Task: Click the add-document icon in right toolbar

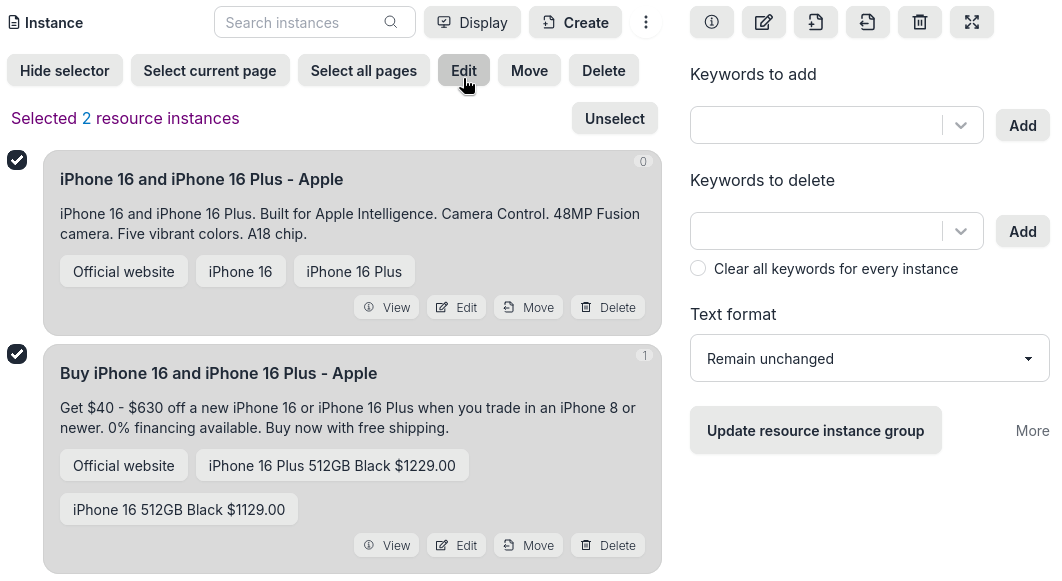Action: point(816,22)
